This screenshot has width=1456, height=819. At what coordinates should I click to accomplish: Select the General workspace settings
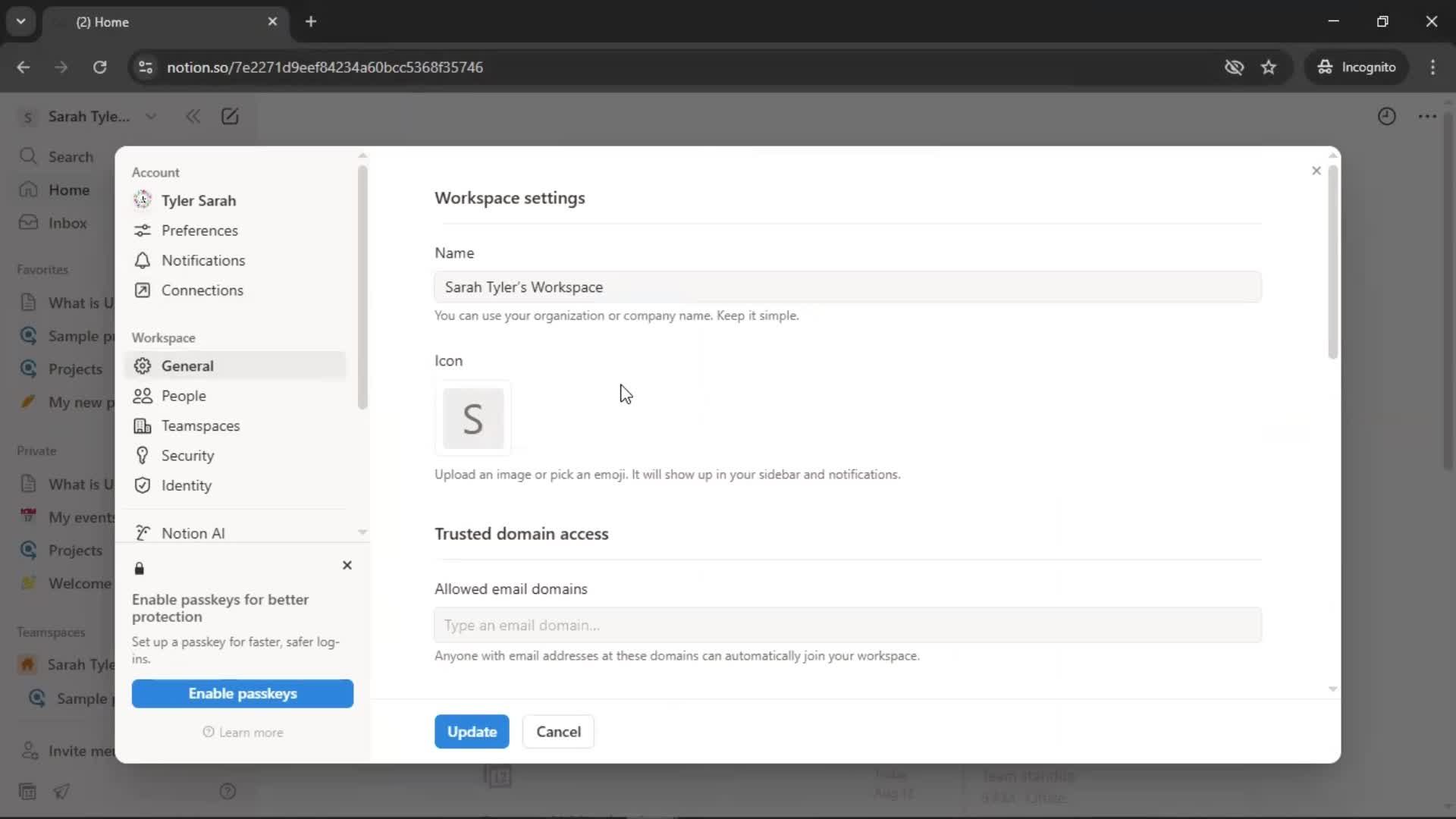[x=235, y=366]
